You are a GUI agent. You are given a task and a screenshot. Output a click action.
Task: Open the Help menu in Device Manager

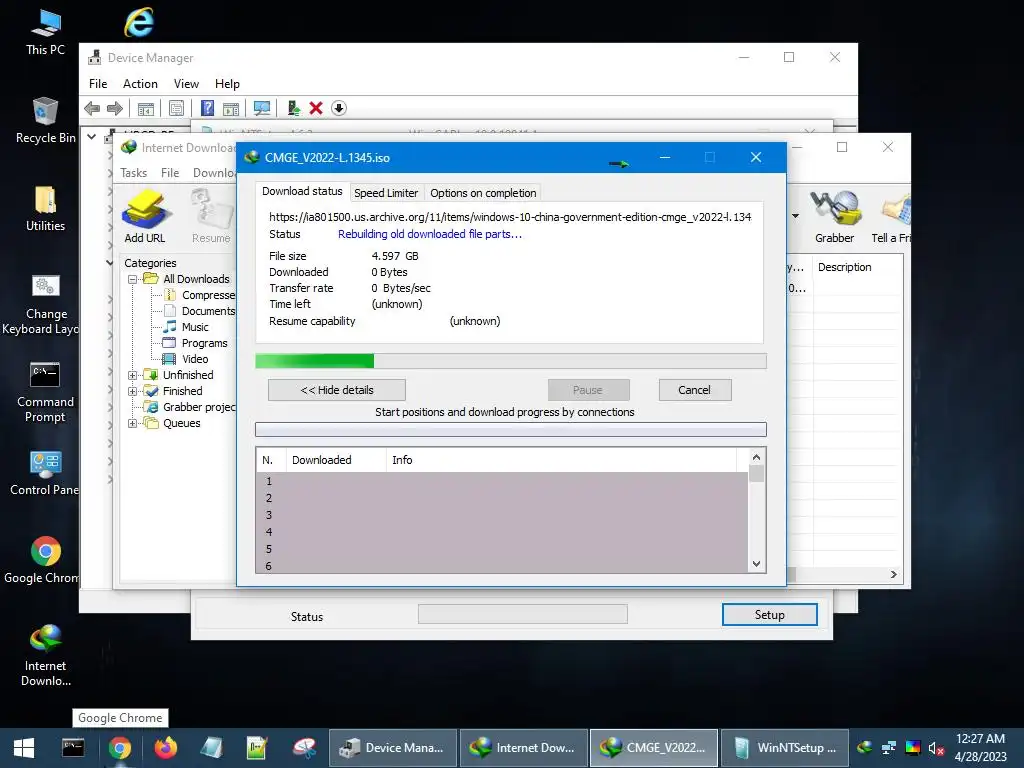(x=227, y=84)
